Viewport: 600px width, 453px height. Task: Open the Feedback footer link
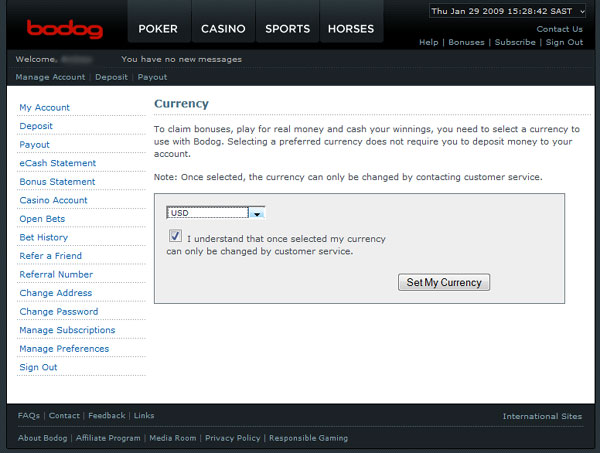click(107, 416)
